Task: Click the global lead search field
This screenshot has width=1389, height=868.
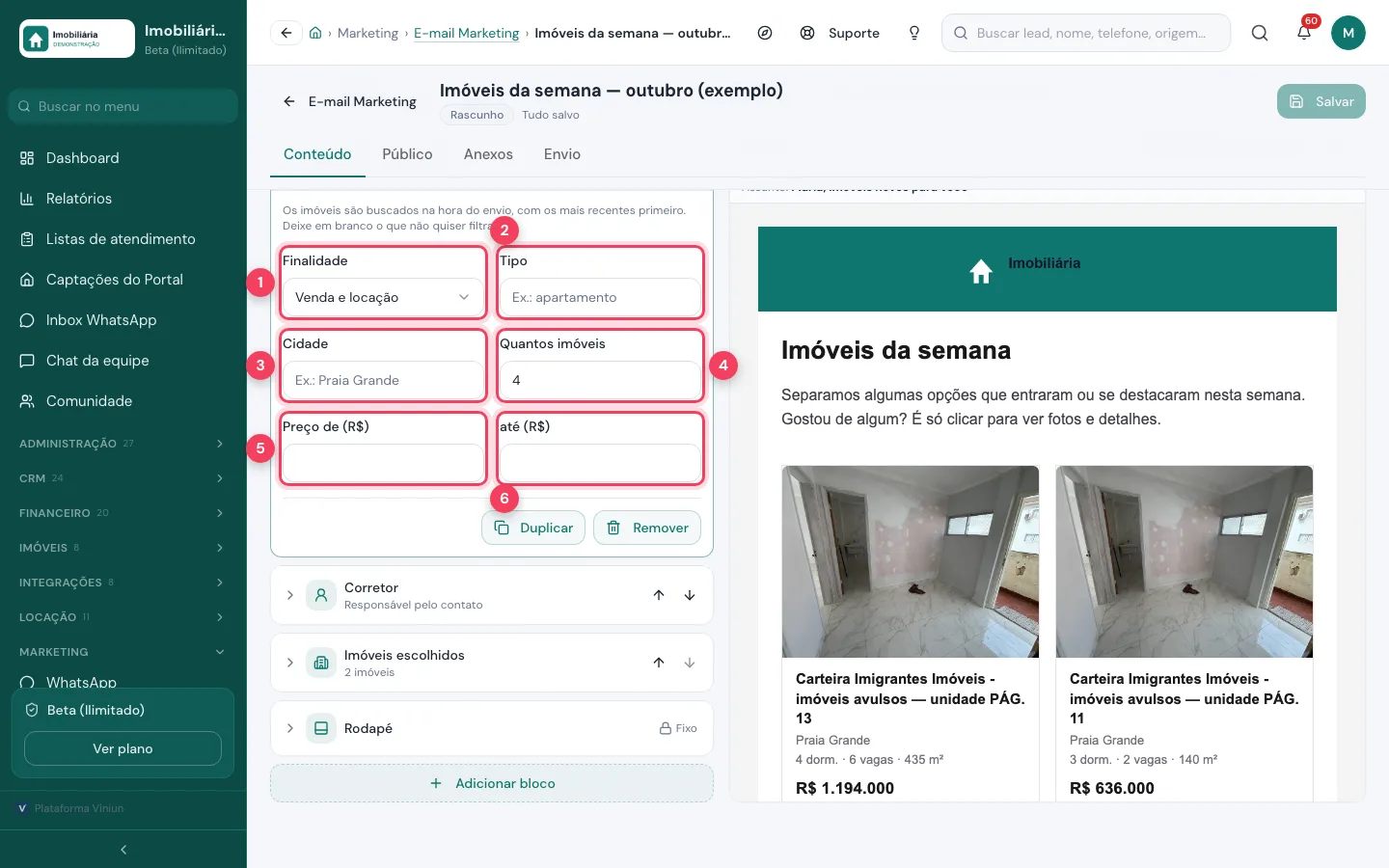Action: click(x=1086, y=33)
